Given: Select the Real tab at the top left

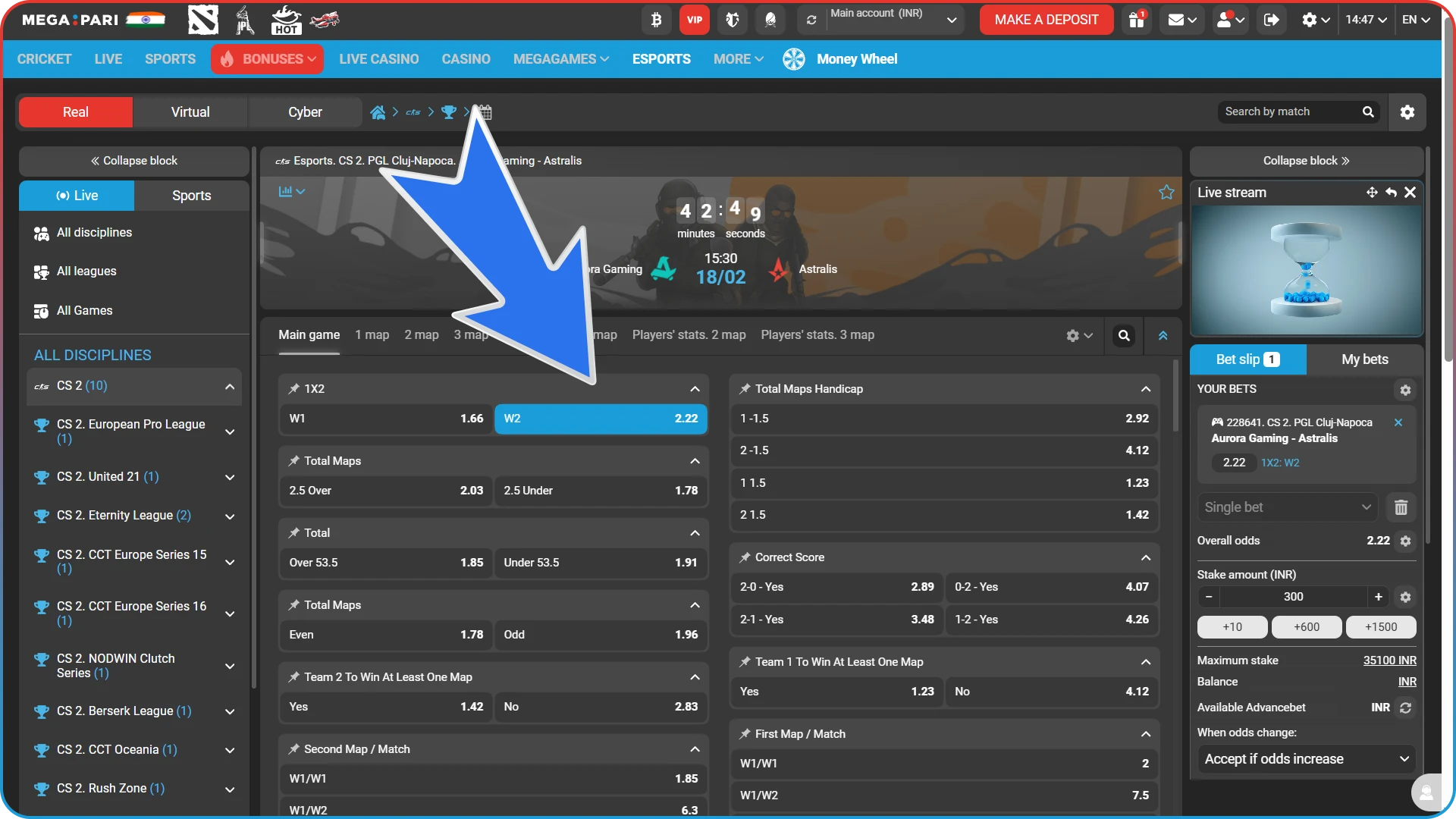Looking at the screenshot, I should coord(74,111).
